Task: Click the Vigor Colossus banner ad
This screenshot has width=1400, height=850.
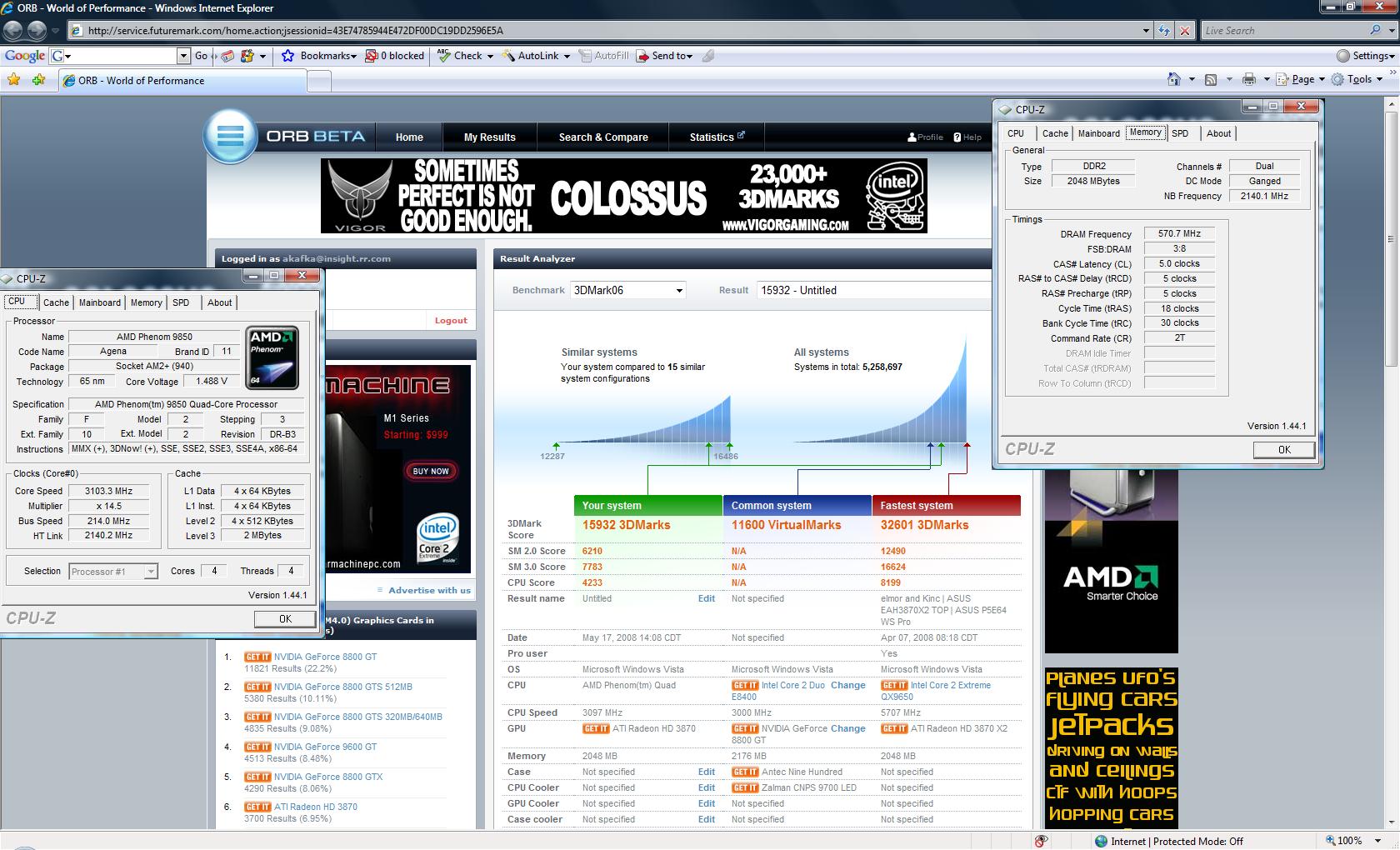Action: (623, 196)
